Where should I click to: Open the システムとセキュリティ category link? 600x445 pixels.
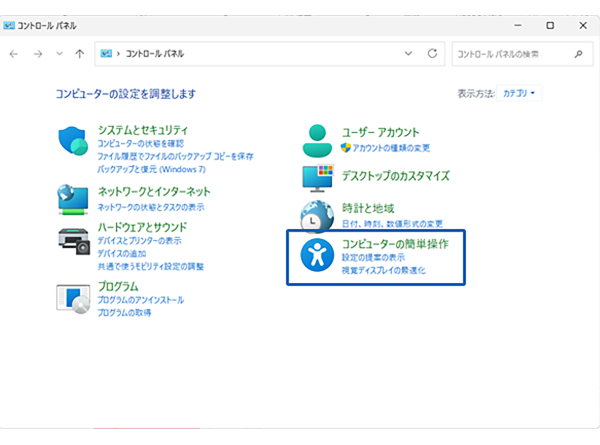(143, 130)
